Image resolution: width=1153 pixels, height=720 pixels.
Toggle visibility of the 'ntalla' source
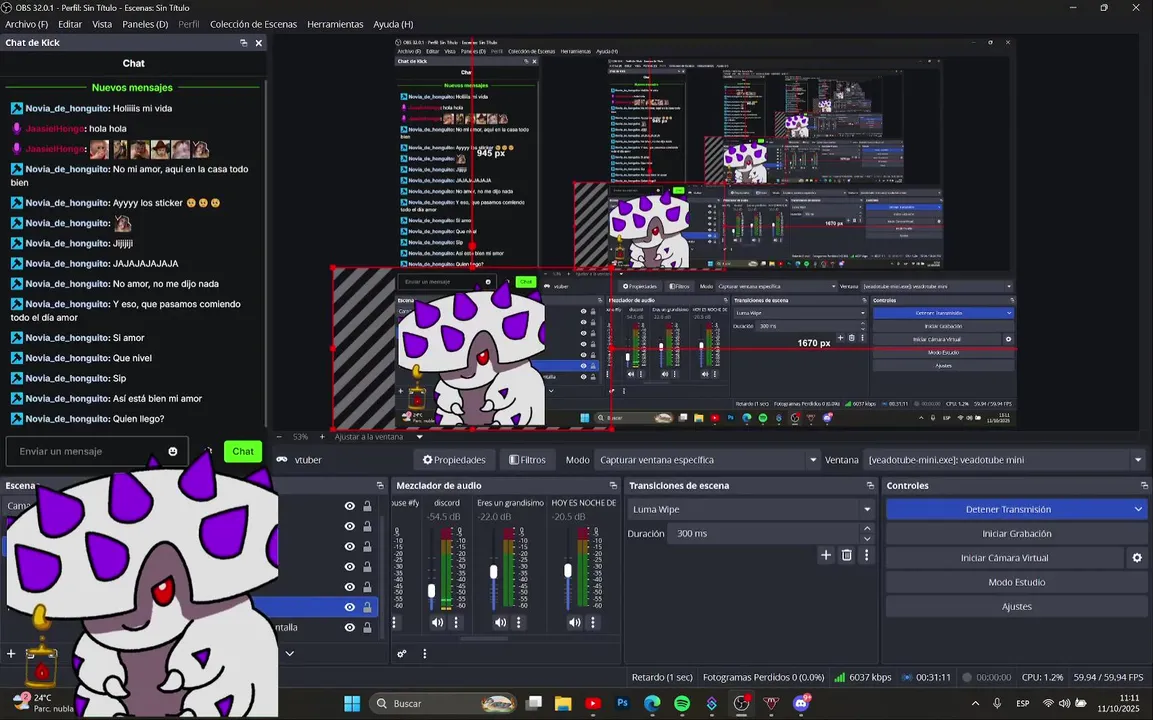tap(349, 627)
